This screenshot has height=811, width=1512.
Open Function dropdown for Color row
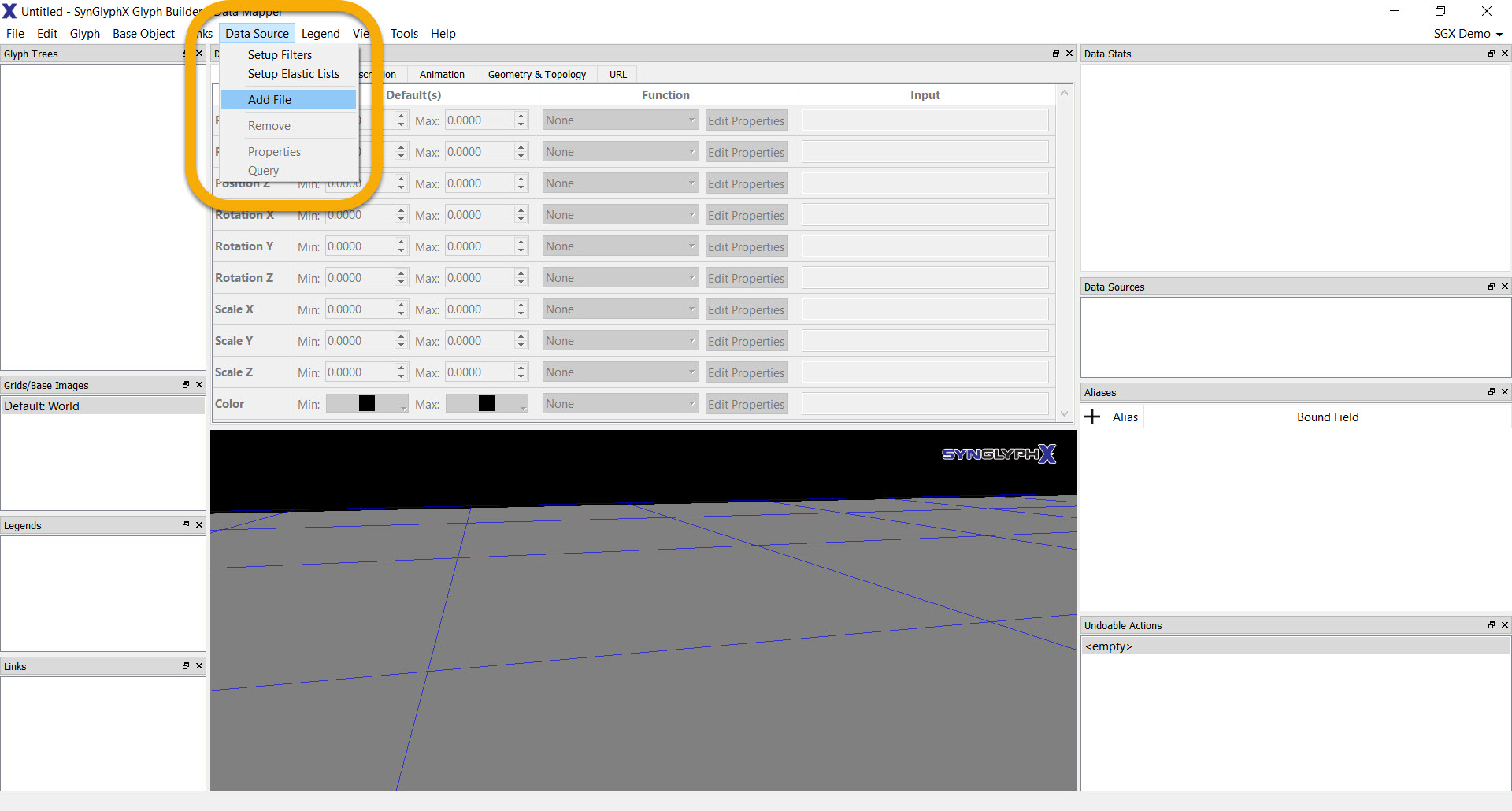click(x=621, y=404)
